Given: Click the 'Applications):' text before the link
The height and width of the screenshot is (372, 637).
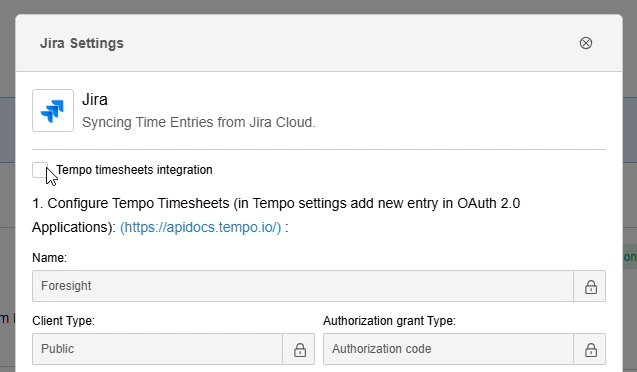Looking at the screenshot, I should [74, 227].
